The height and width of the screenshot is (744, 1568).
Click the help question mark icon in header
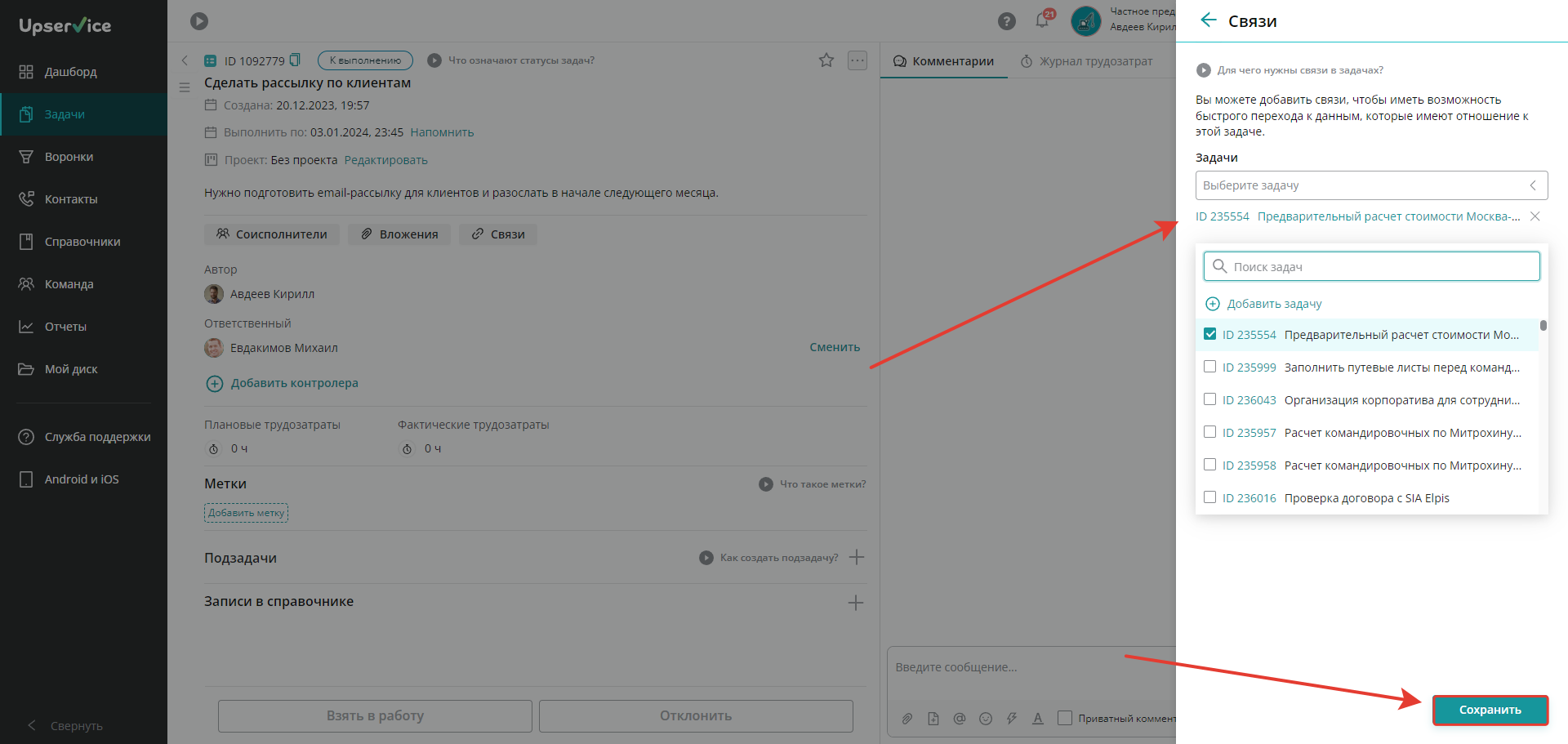coord(1007,21)
